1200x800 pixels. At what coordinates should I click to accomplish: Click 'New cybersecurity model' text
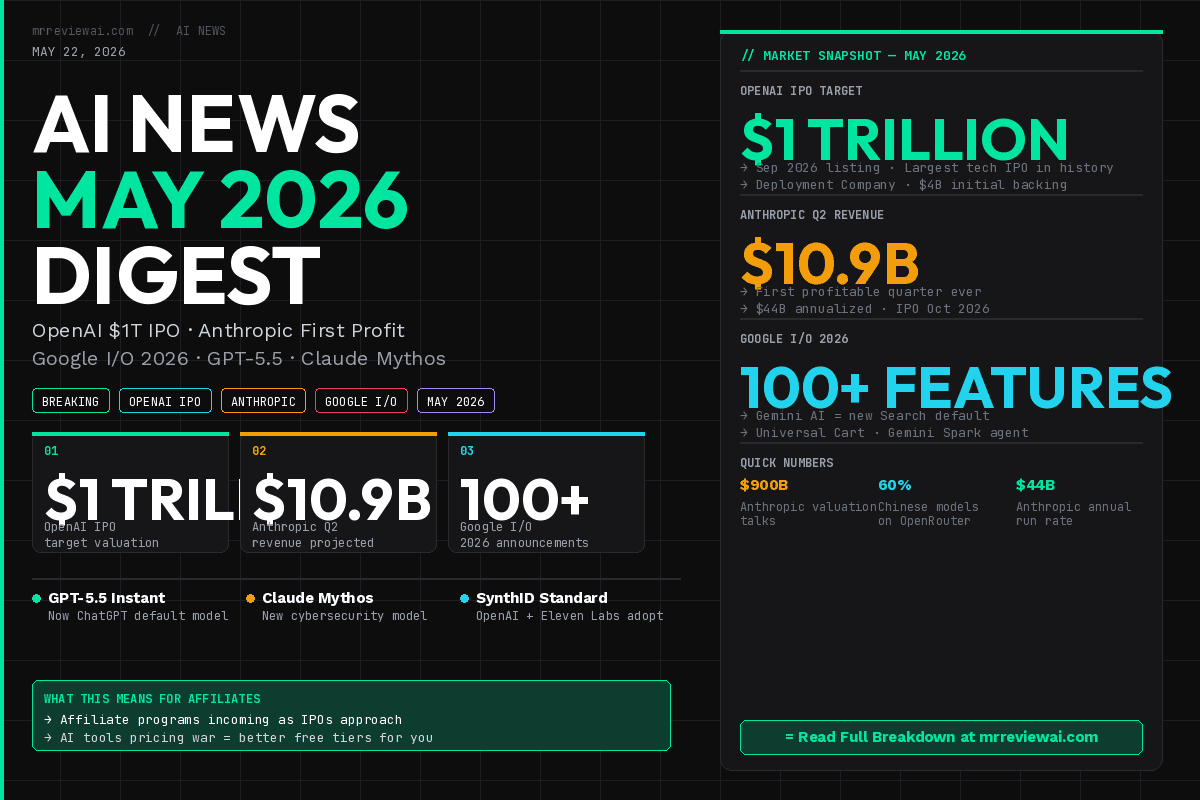(345, 616)
